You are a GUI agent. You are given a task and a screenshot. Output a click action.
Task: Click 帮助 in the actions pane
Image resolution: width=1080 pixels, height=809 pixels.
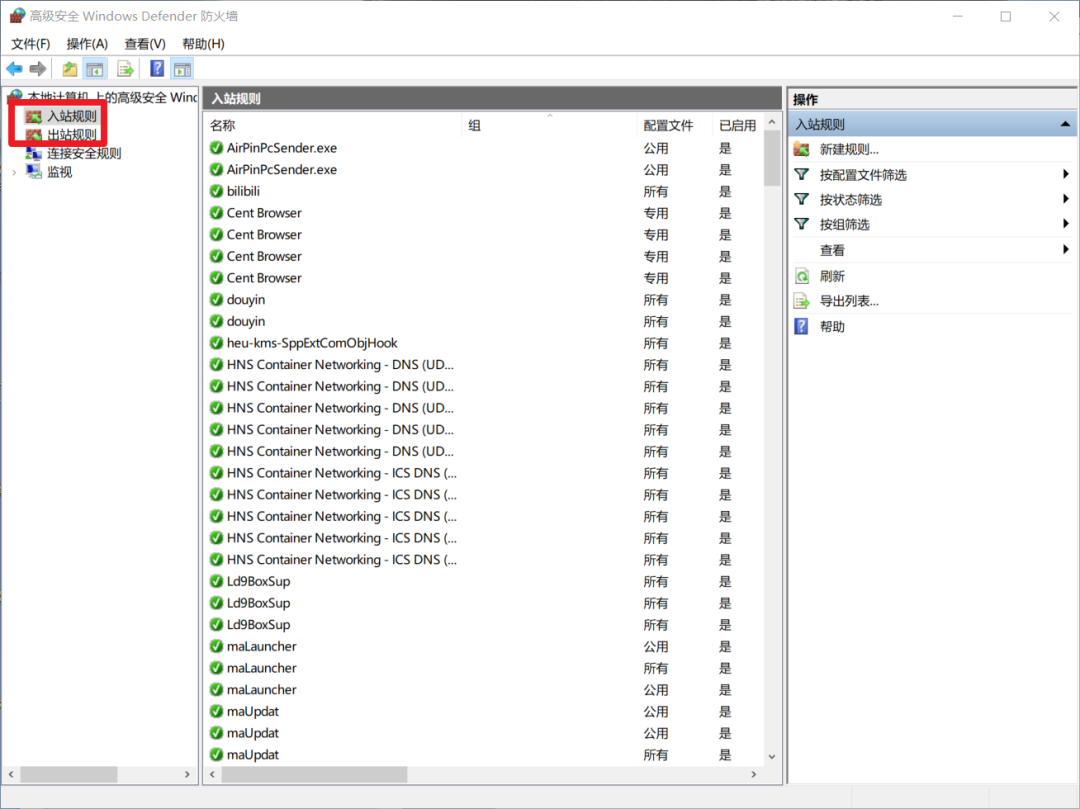tap(832, 326)
